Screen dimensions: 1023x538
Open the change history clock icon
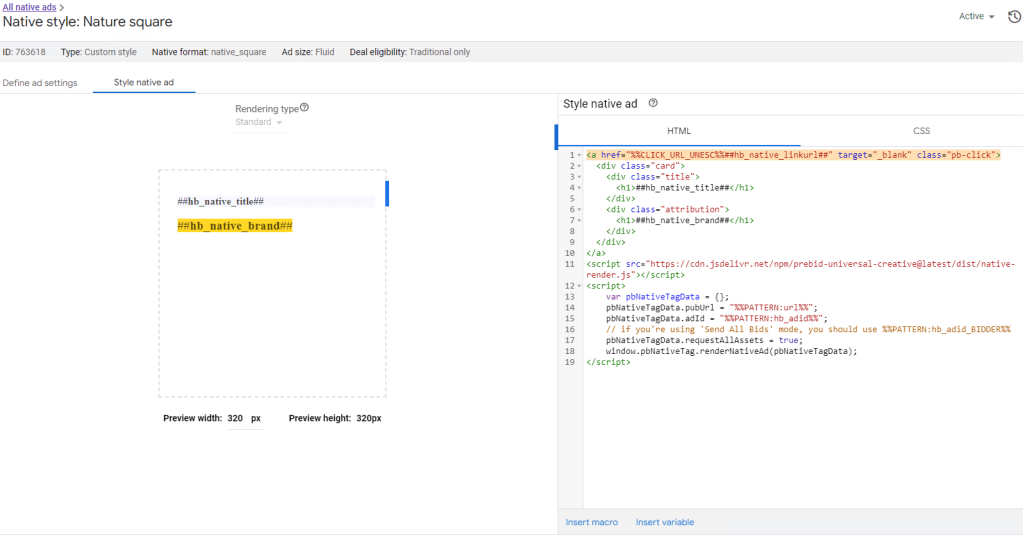pyautogui.click(x=1013, y=17)
